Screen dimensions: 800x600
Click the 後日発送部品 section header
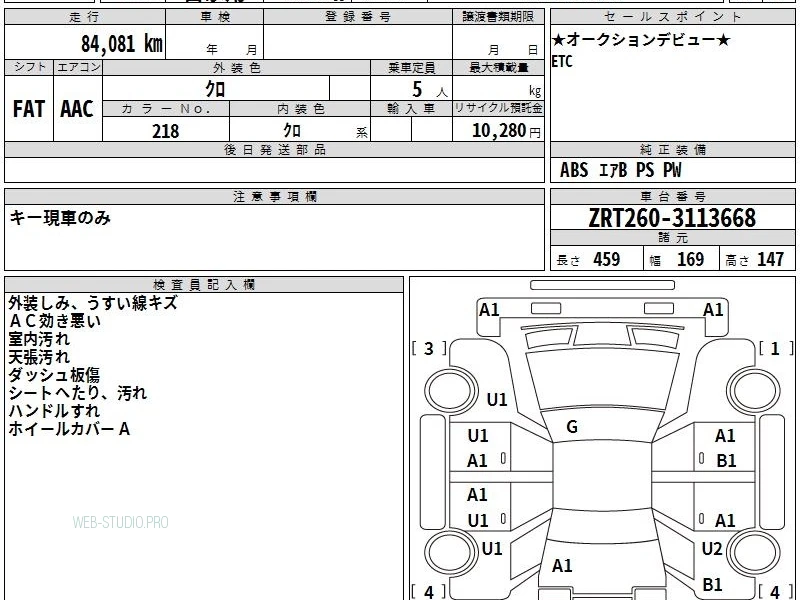[x=274, y=149]
